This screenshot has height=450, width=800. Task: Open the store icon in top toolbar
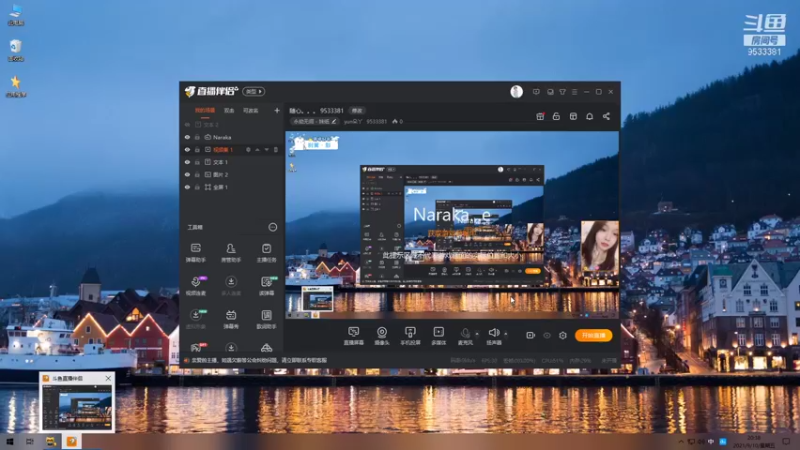tap(573, 116)
